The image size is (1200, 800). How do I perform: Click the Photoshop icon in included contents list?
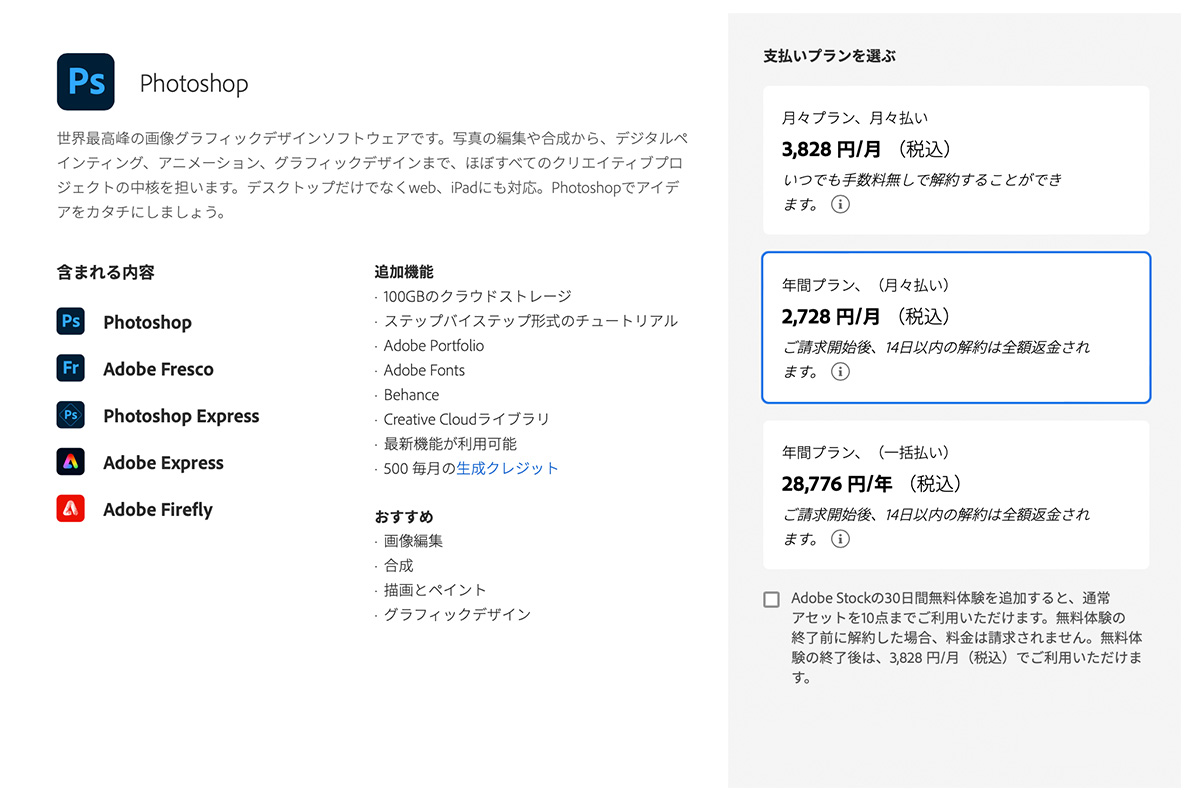(x=71, y=322)
